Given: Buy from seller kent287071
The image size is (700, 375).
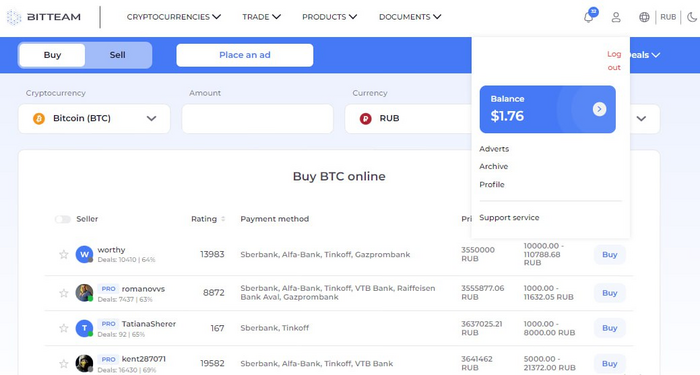Looking at the screenshot, I should (x=609, y=364).
